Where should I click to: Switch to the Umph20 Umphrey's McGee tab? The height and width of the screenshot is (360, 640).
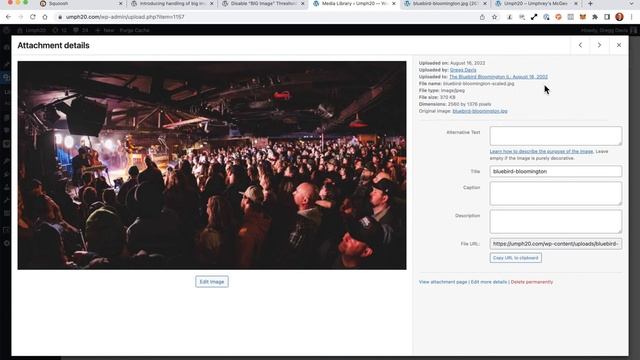[x=536, y=4]
